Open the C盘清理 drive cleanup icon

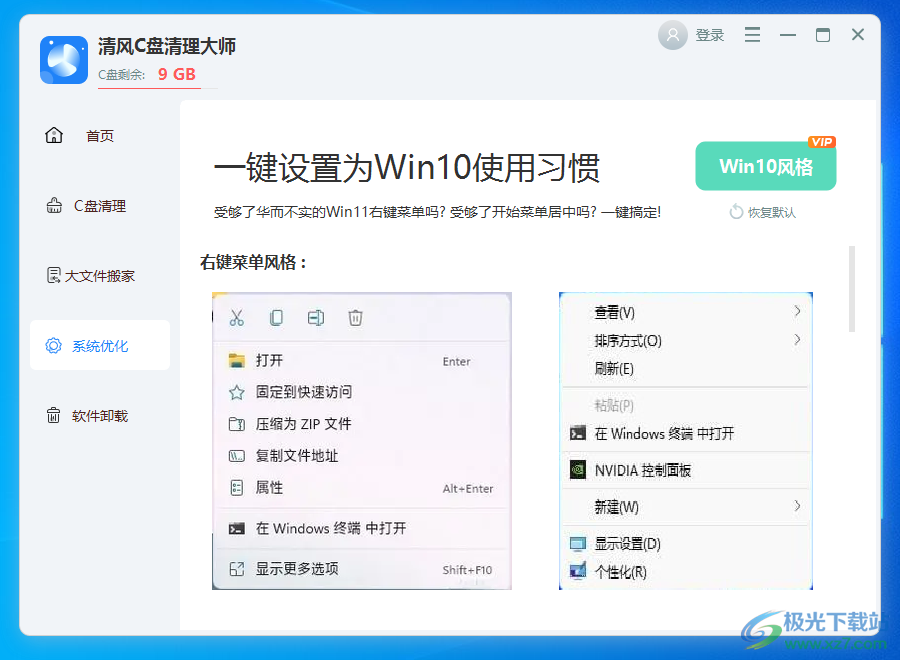pyautogui.click(x=53, y=205)
